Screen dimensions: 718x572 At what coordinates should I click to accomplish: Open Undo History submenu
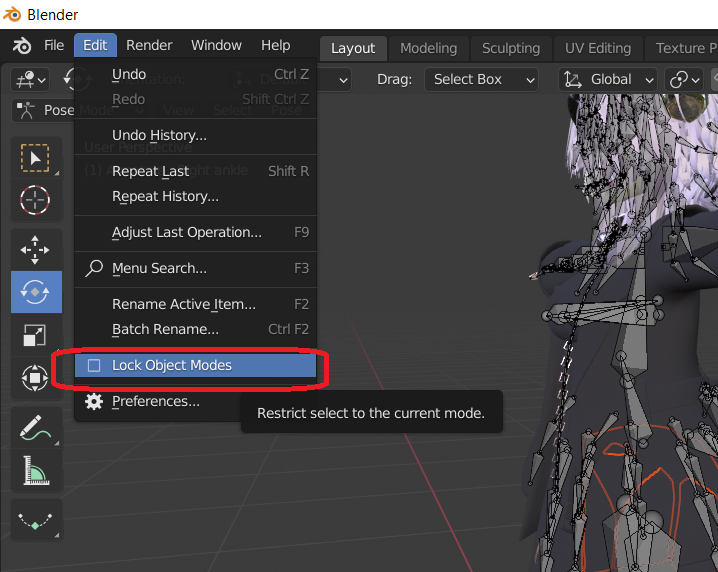point(196,135)
